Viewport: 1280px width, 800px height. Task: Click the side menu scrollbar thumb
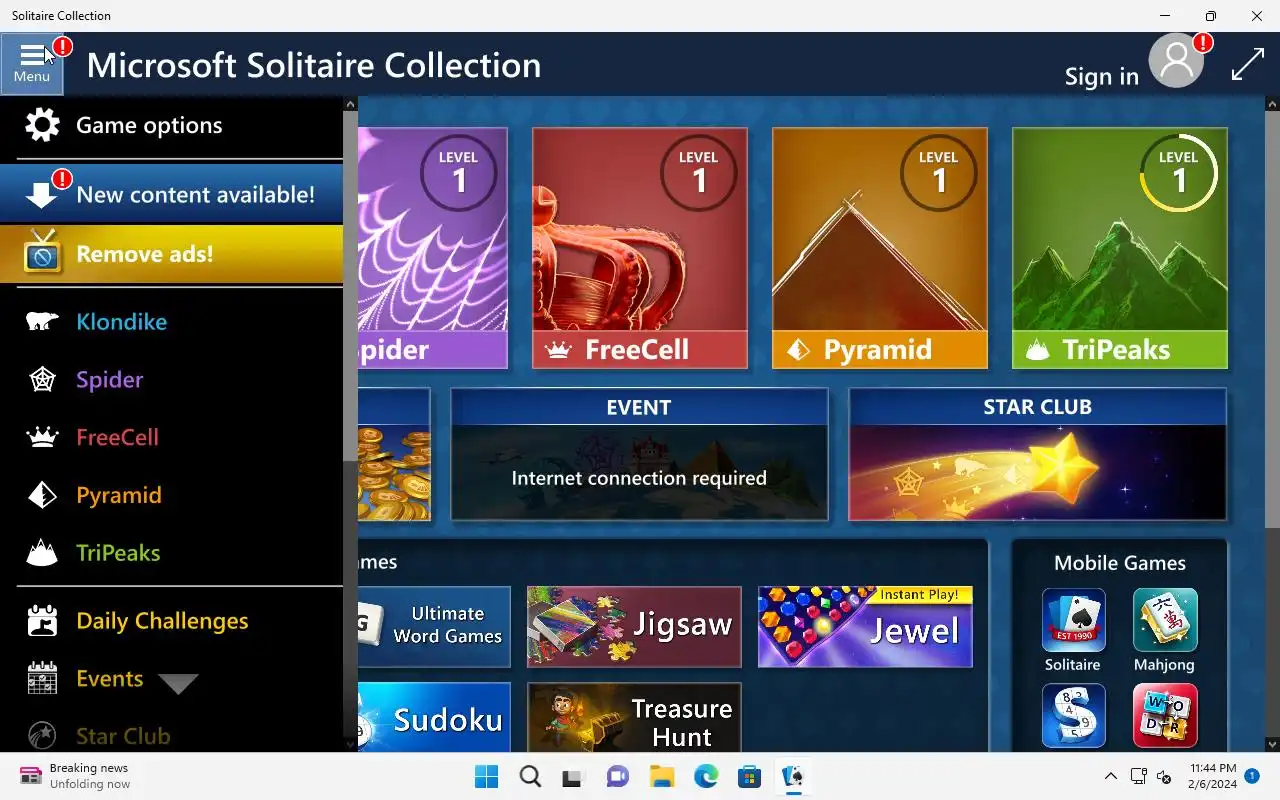(350, 285)
